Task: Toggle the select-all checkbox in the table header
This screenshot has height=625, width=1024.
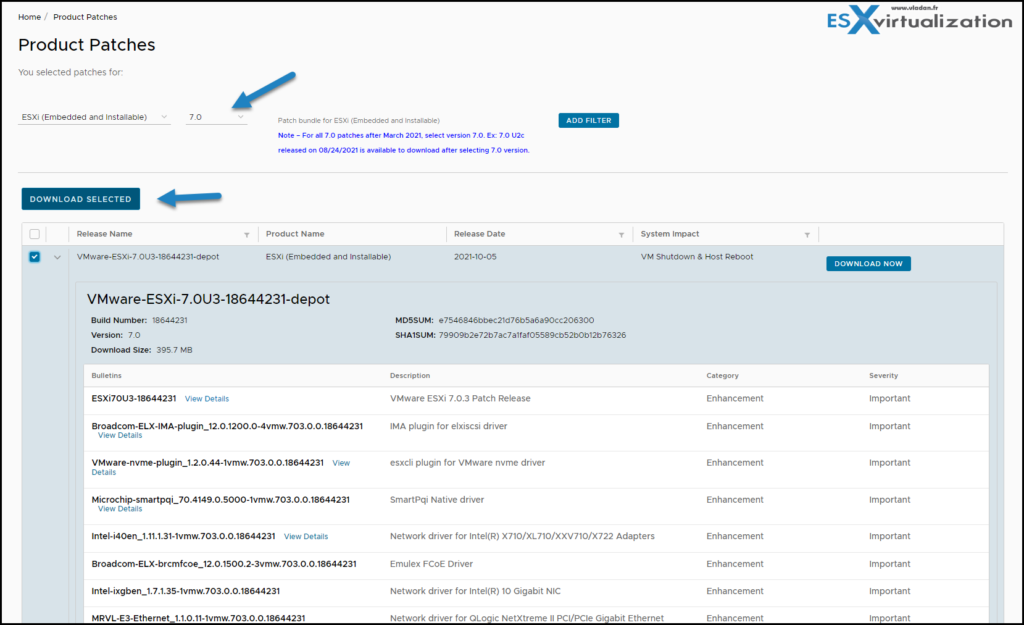Action: click(x=34, y=233)
